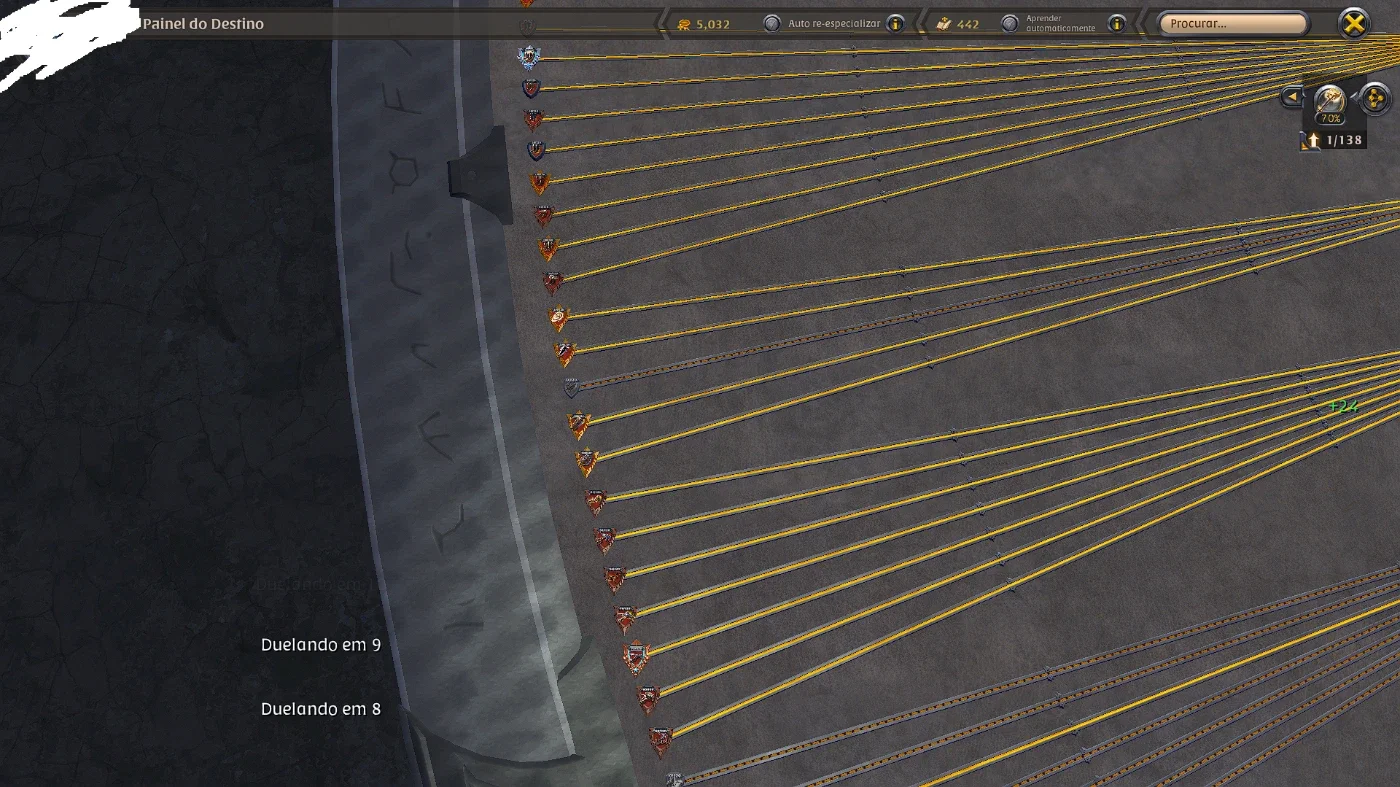Click the Procurar search field
Screen dimensions: 1400x787
click(1232, 23)
